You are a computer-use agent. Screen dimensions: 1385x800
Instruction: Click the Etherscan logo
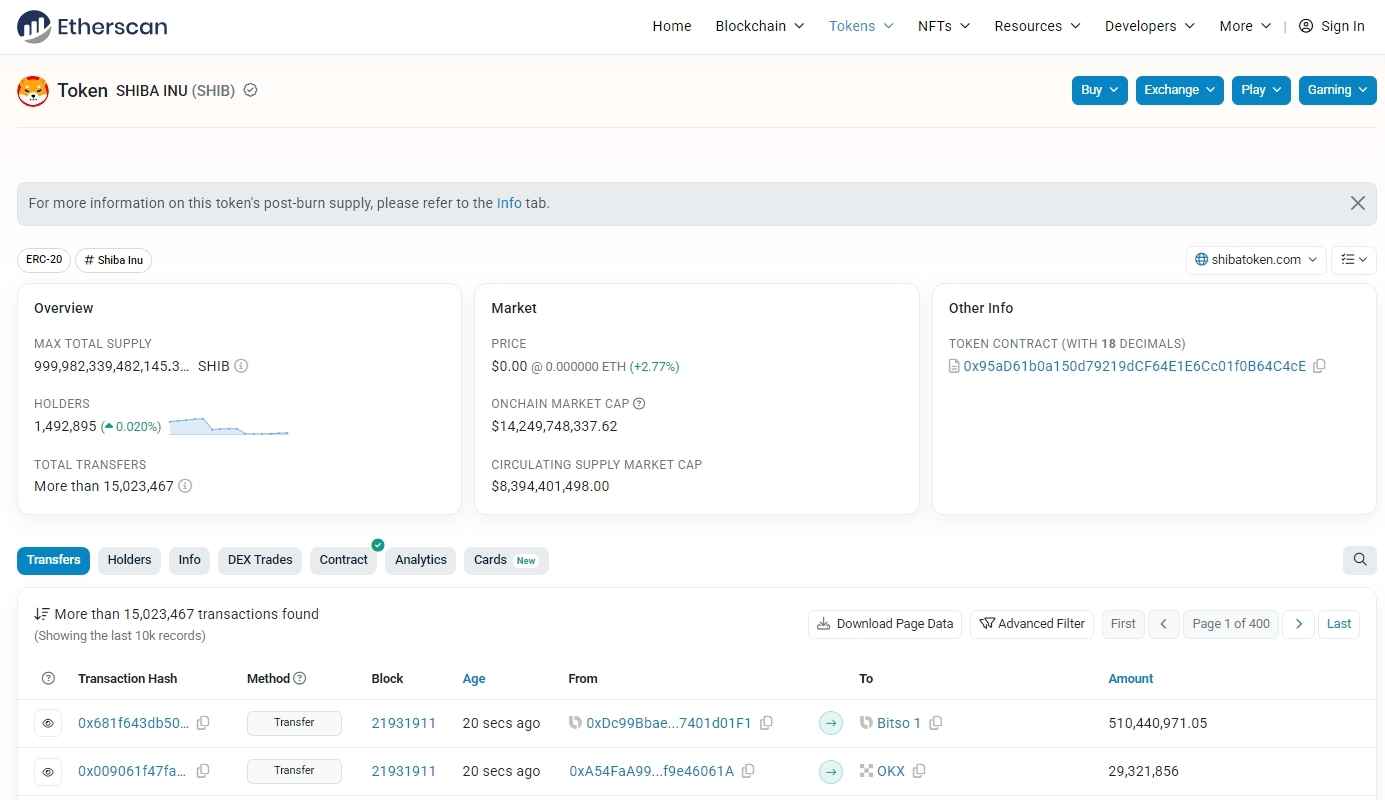pos(92,27)
